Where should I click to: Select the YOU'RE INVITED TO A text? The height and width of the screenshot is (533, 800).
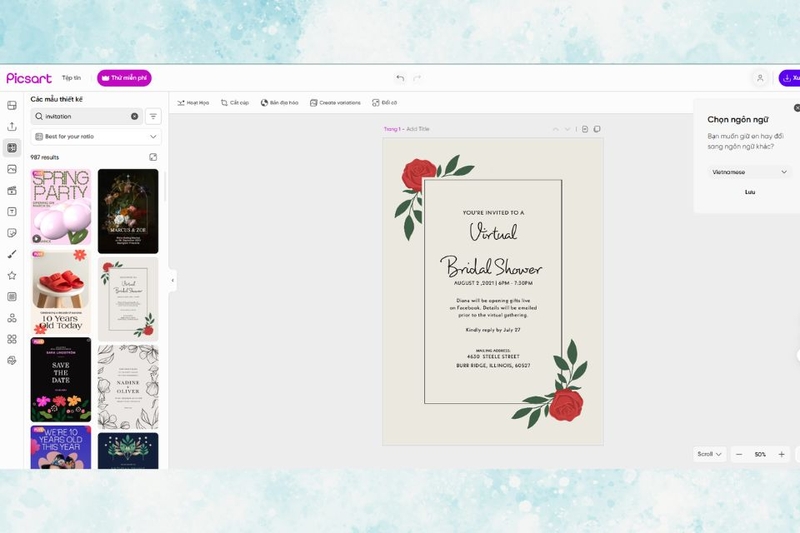tap(493, 213)
